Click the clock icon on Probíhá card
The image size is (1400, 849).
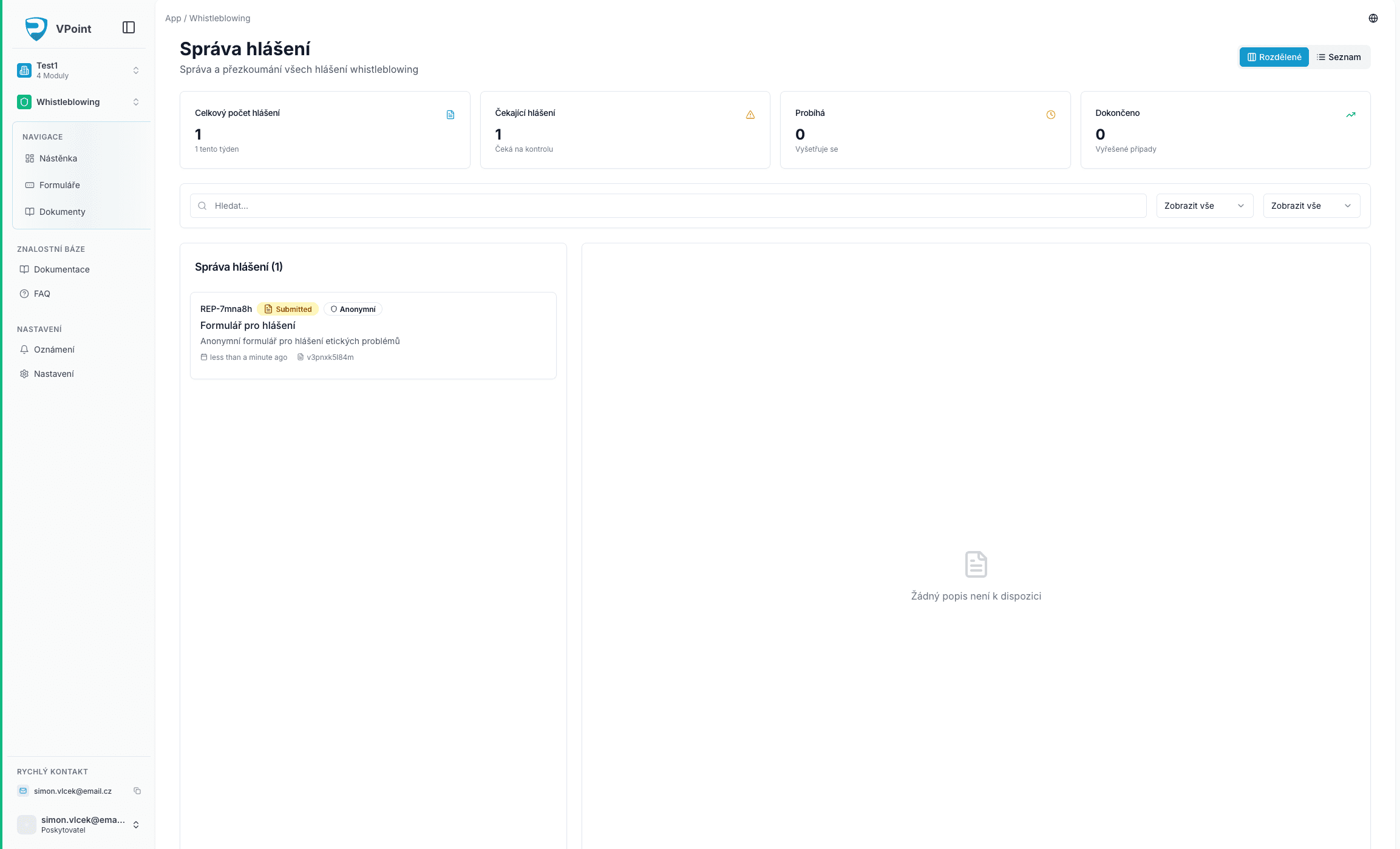click(1050, 115)
